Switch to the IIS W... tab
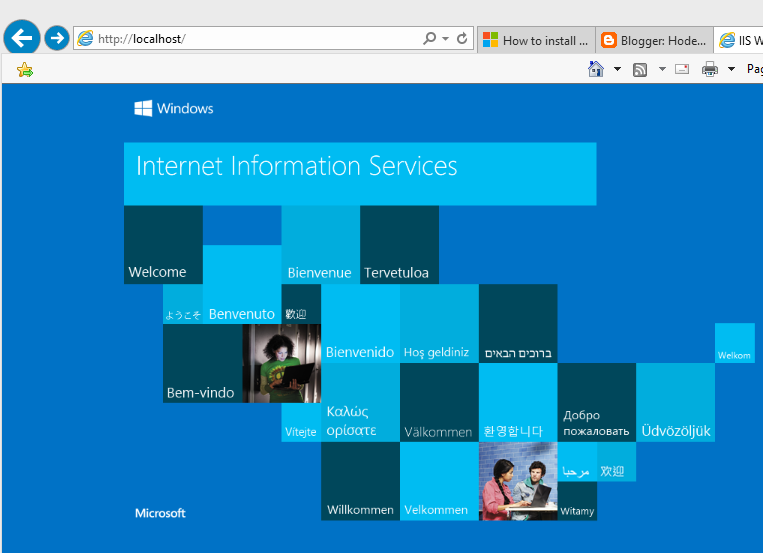This screenshot has width=763, height=553. [x=739, y=40]
